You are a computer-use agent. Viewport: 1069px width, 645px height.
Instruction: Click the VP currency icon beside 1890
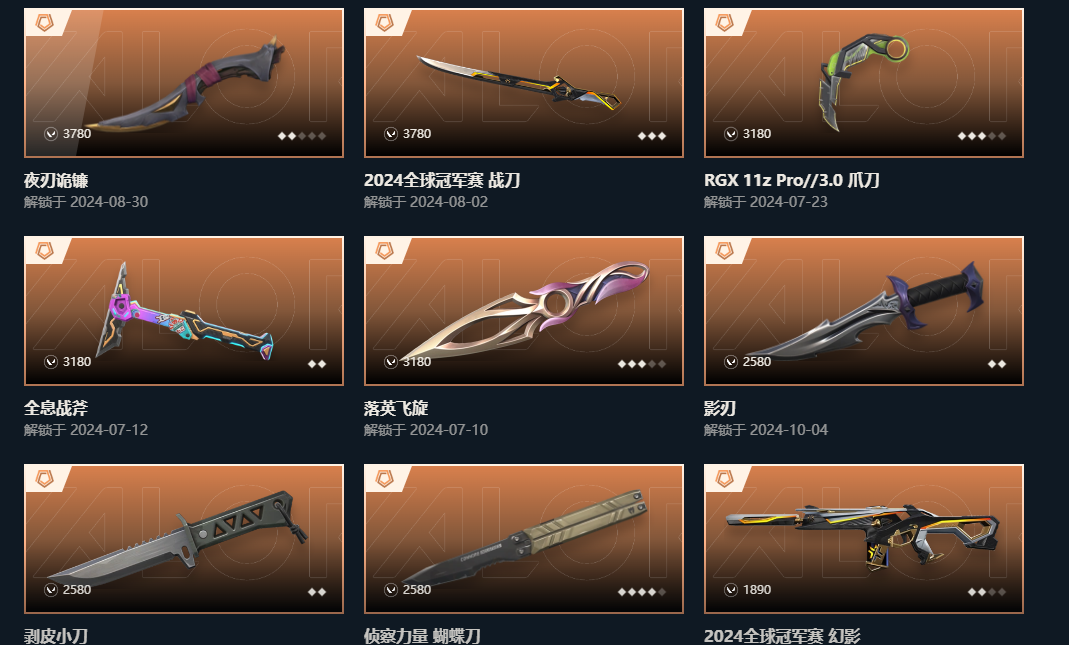[x=731, y=590]
